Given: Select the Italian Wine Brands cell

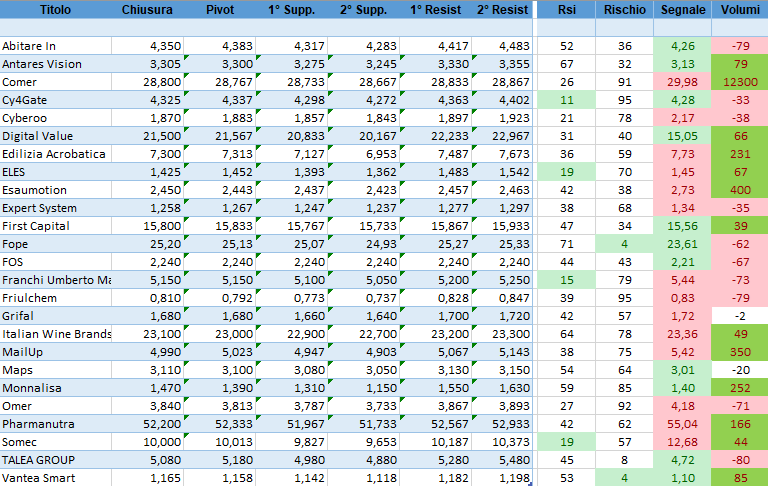Looking at the screenshot, I should point(55,334).
